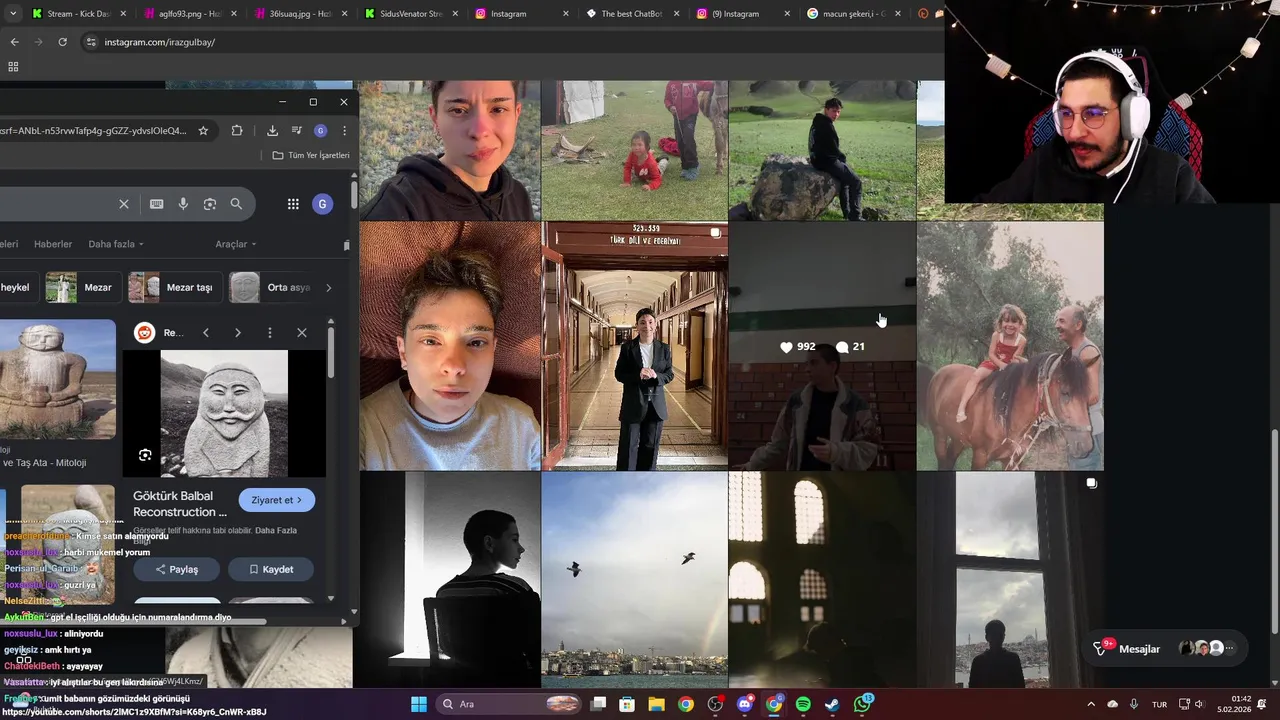Click the Lens icon on Balbal preview image
This screenshot has width=1280, height=720.
click(x=145, y=455)
